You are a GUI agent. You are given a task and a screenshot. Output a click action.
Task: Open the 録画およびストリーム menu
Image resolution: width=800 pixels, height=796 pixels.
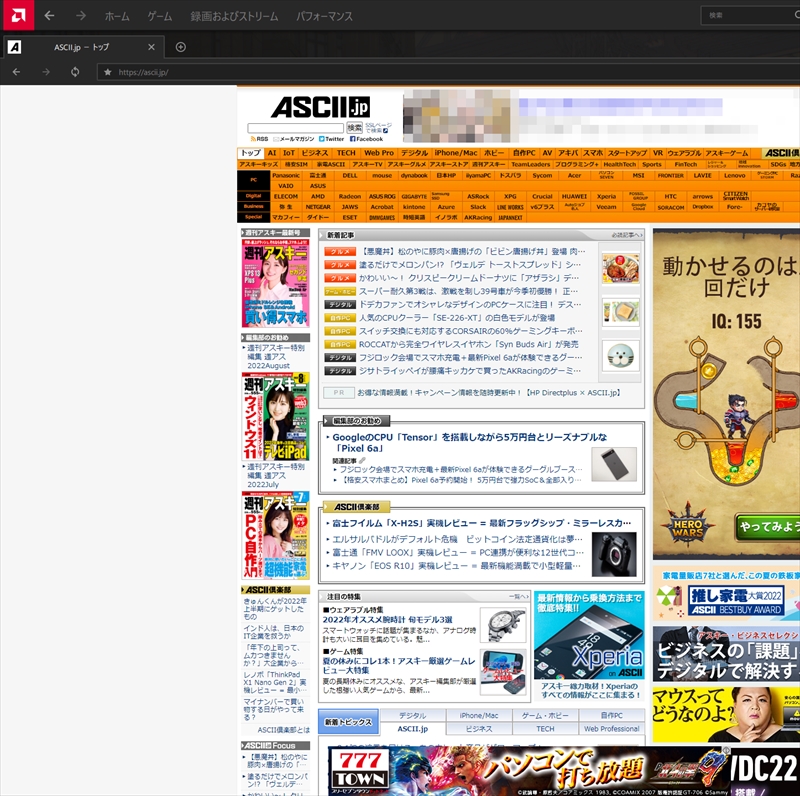coord(234,16)
